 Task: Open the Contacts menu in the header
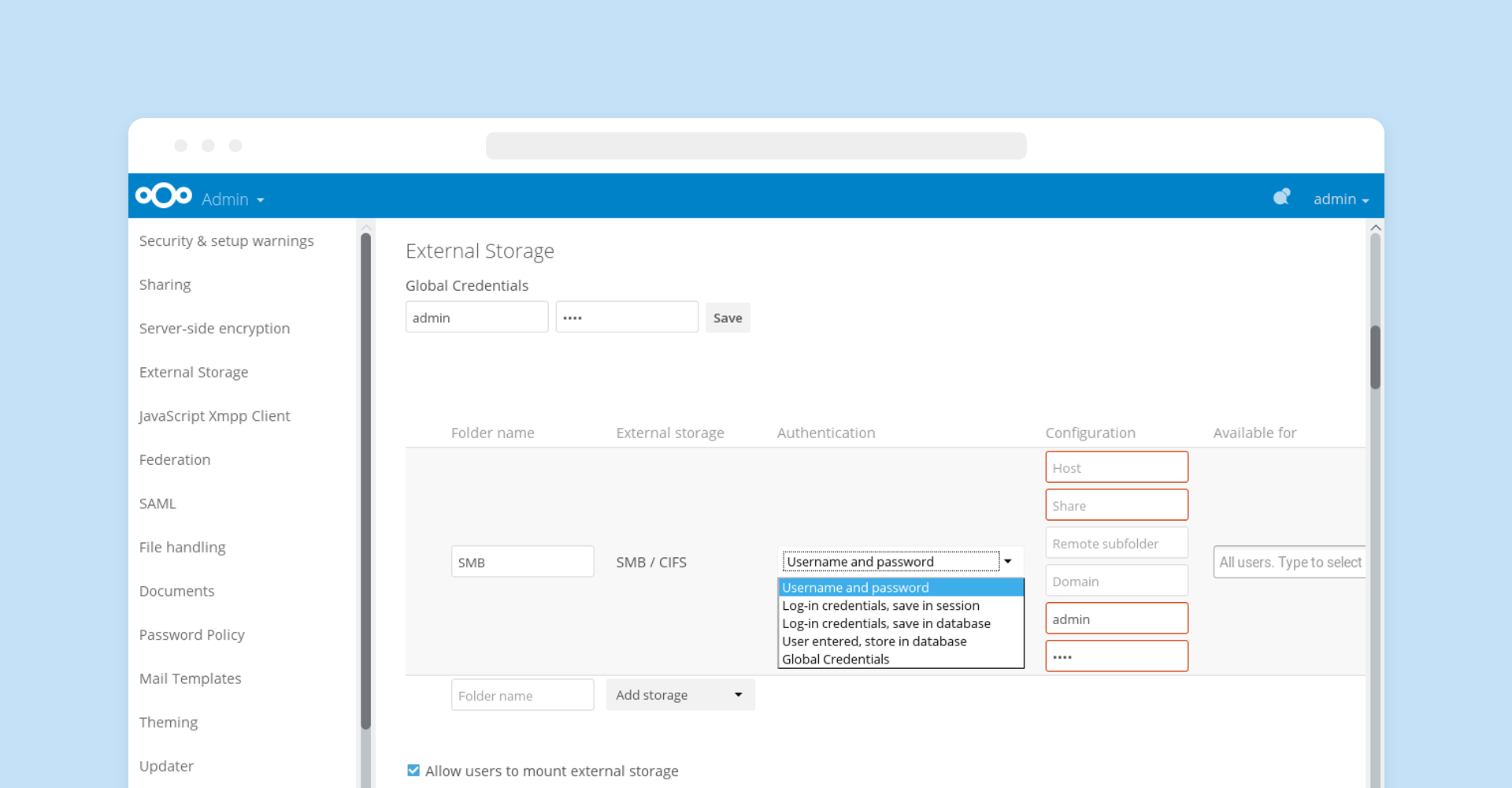pyautogui.click(x=1281, y=198)
